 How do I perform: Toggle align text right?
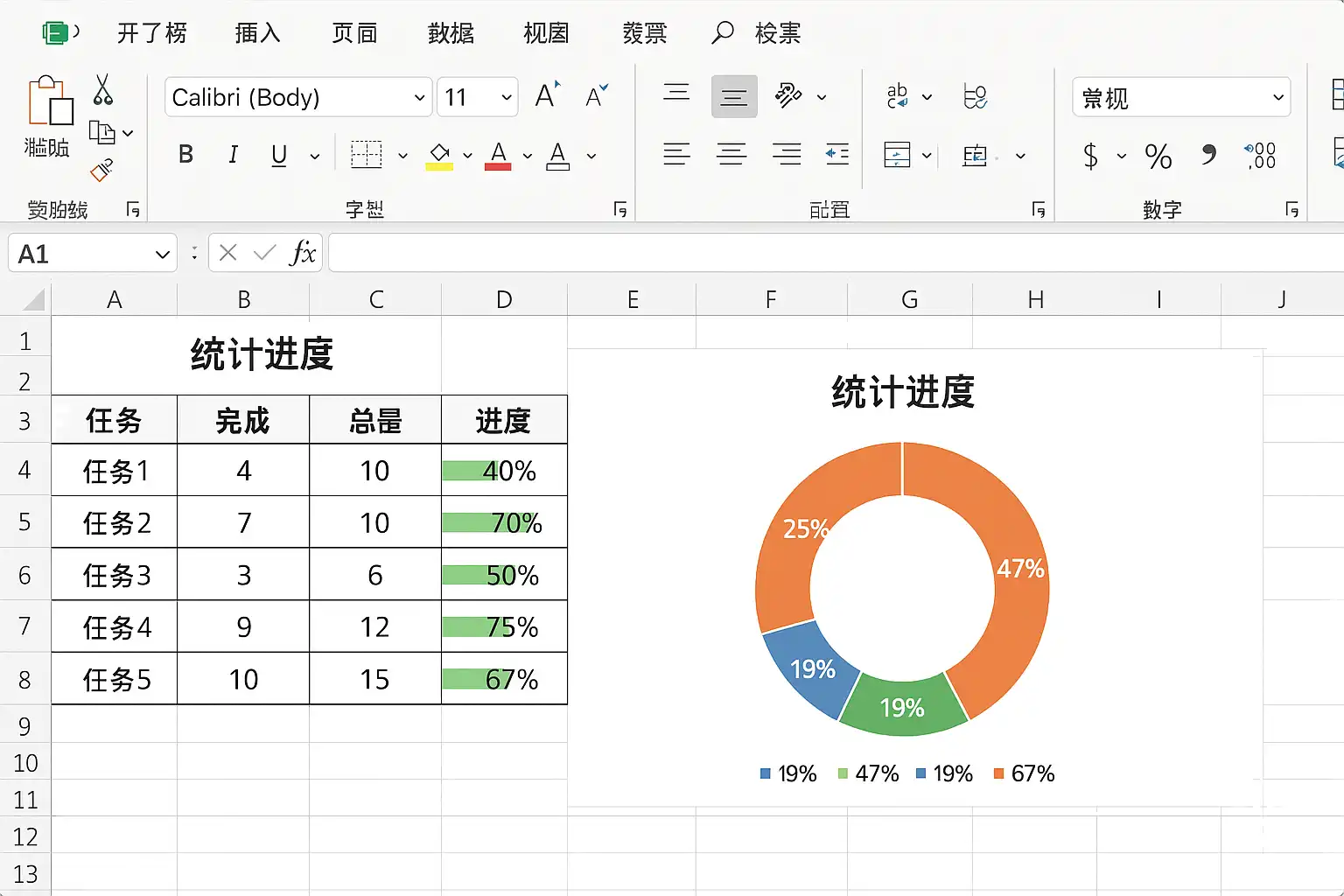point(787,155)
